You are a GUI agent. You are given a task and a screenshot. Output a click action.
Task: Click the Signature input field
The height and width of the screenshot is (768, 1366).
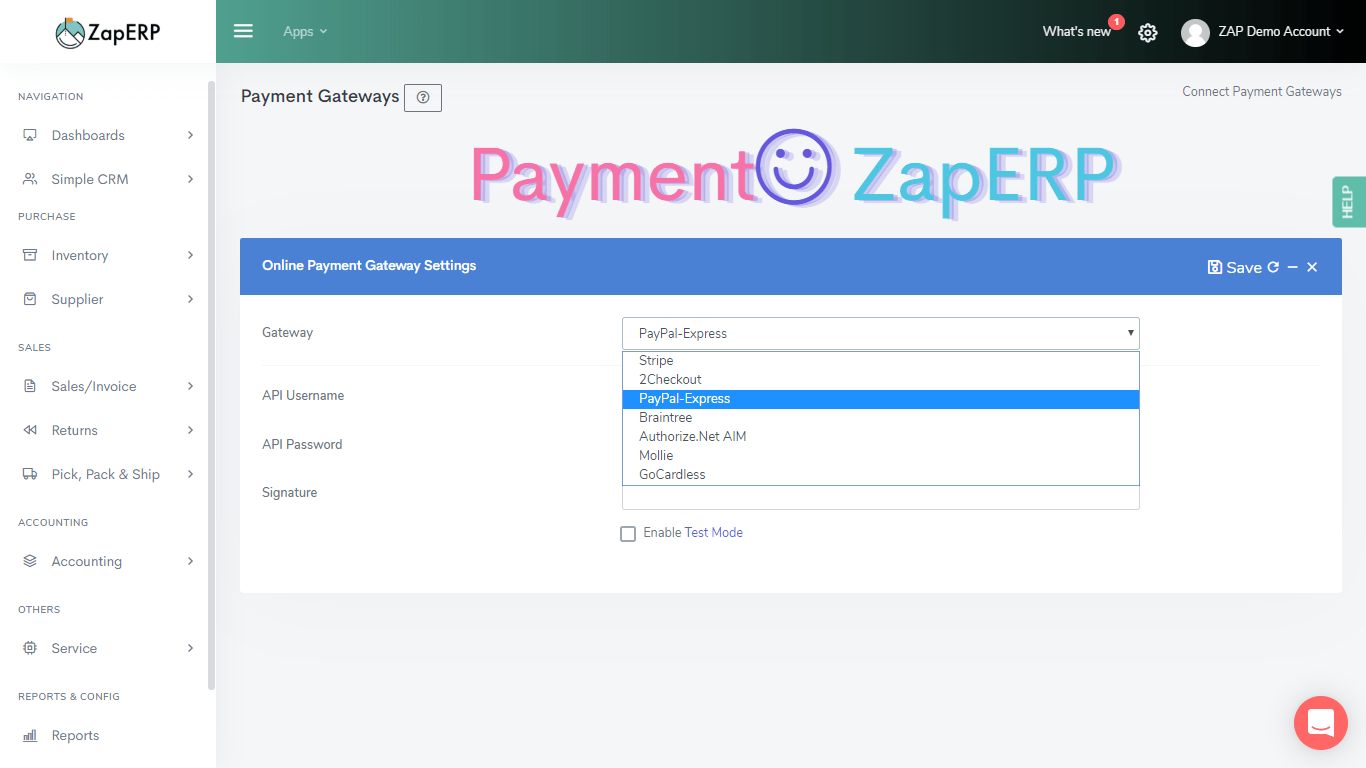click(x=880, y=497)
